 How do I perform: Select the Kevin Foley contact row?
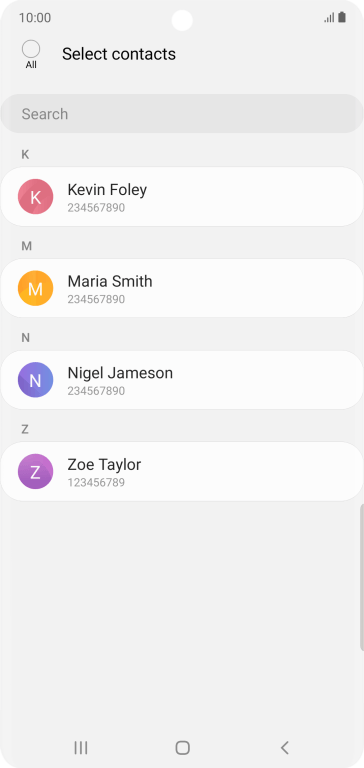pyautogui.click(x=182, y=197)
